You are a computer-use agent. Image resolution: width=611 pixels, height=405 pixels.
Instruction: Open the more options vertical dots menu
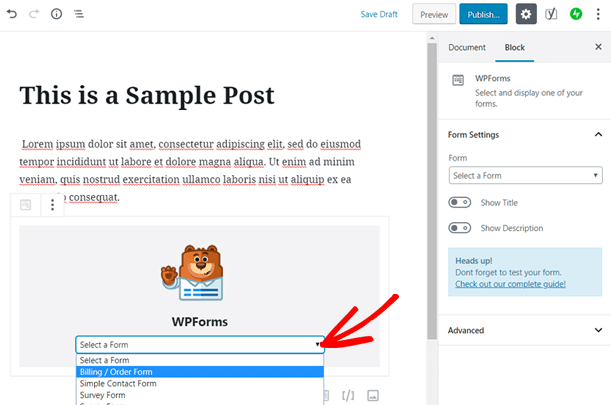(598, 14)
